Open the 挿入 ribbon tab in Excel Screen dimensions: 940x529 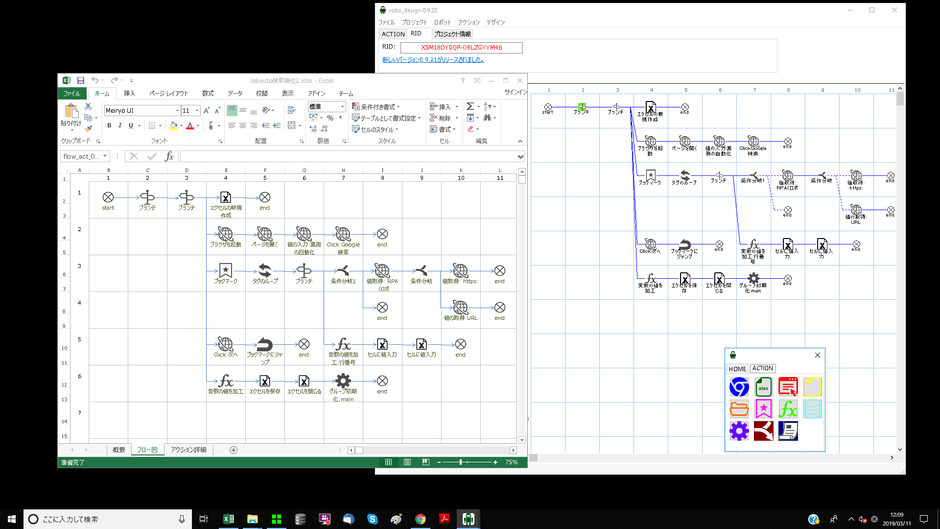[129, 93]
